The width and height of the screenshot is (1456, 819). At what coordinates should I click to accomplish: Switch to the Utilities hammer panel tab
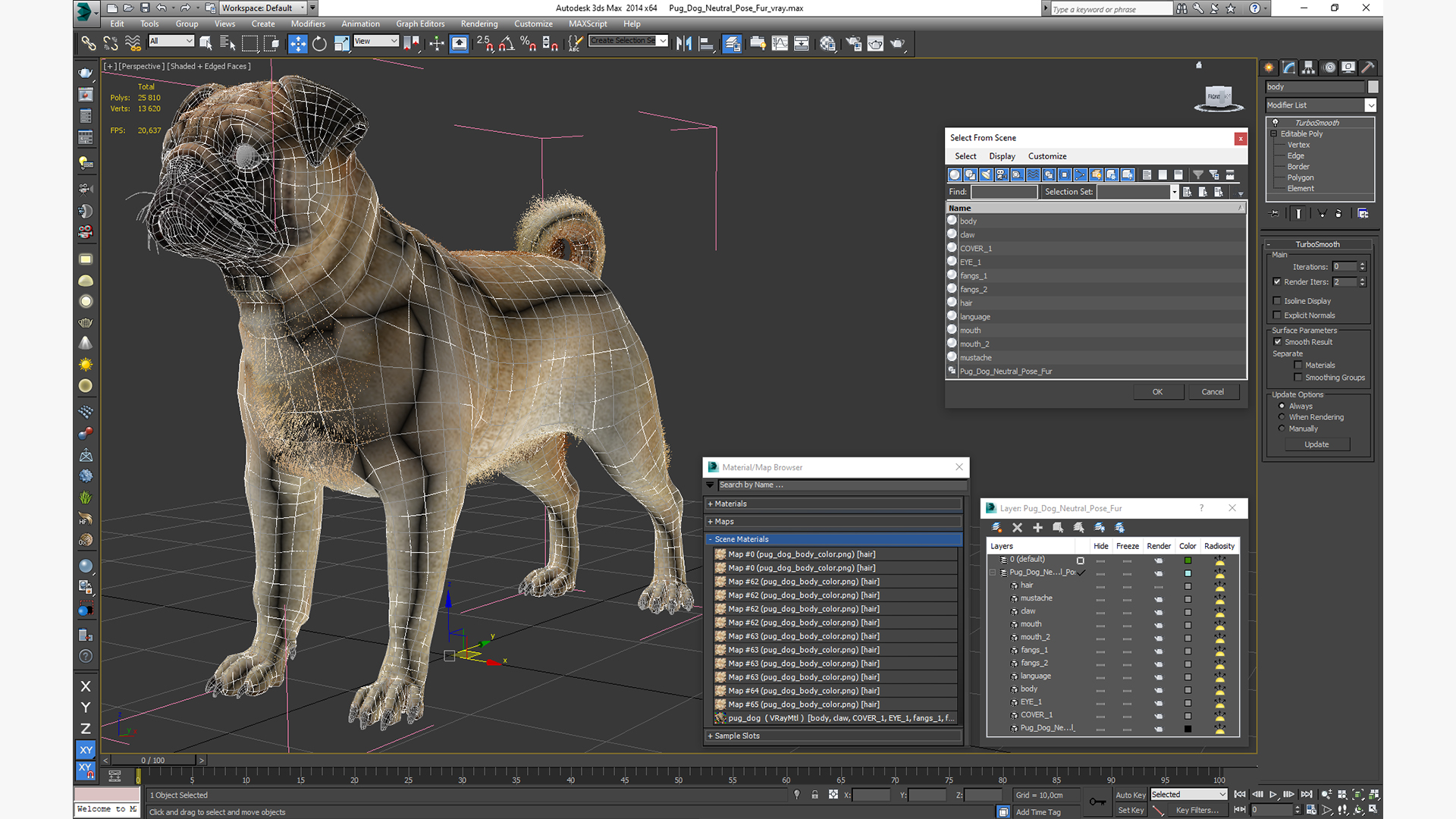(x=1368, y=67)
